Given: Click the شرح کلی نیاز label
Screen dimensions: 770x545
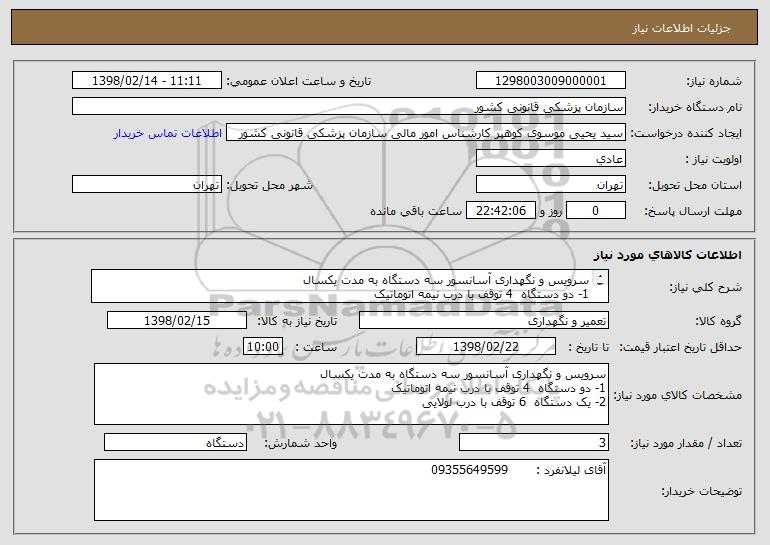Looking at the screenshot, I should pos(706,287).
